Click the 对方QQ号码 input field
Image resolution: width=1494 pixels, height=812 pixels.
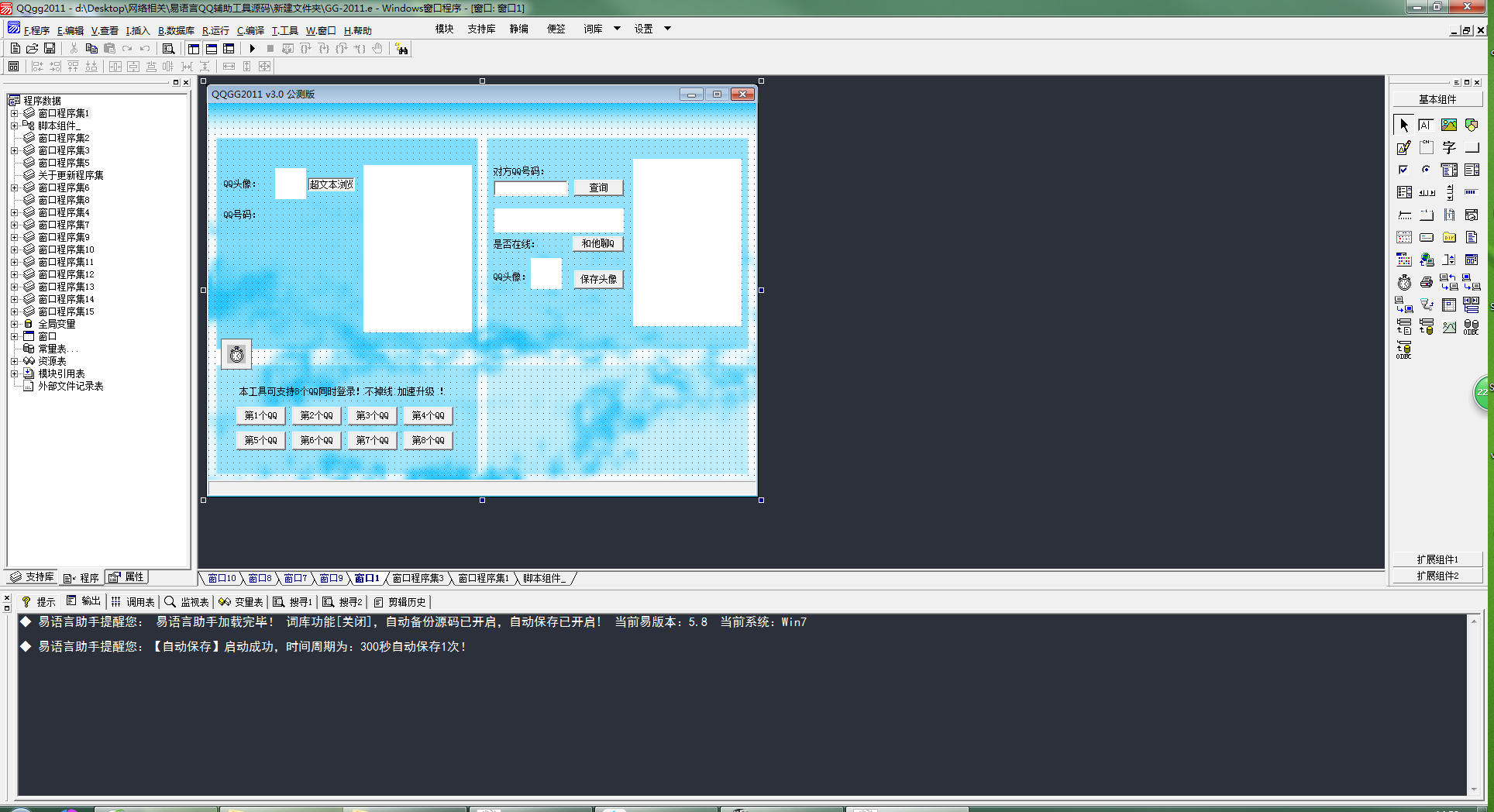click(531, 188)
